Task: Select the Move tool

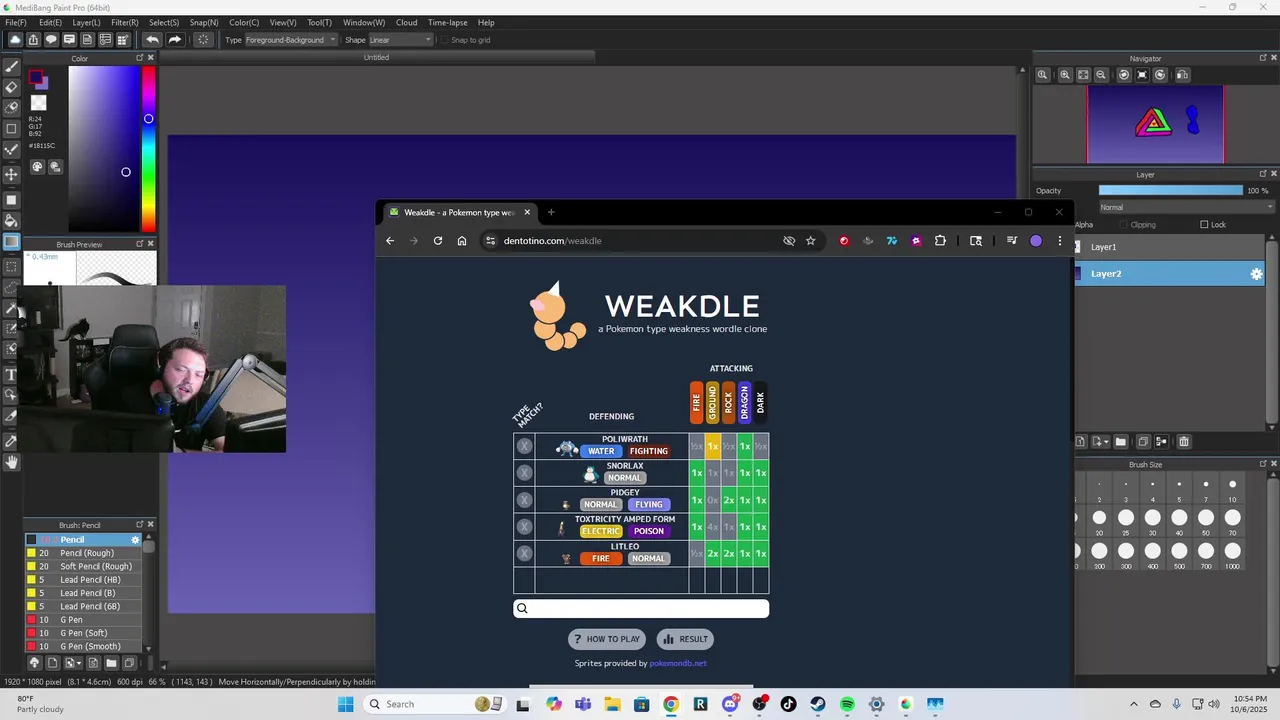Action: pos(12,175)
